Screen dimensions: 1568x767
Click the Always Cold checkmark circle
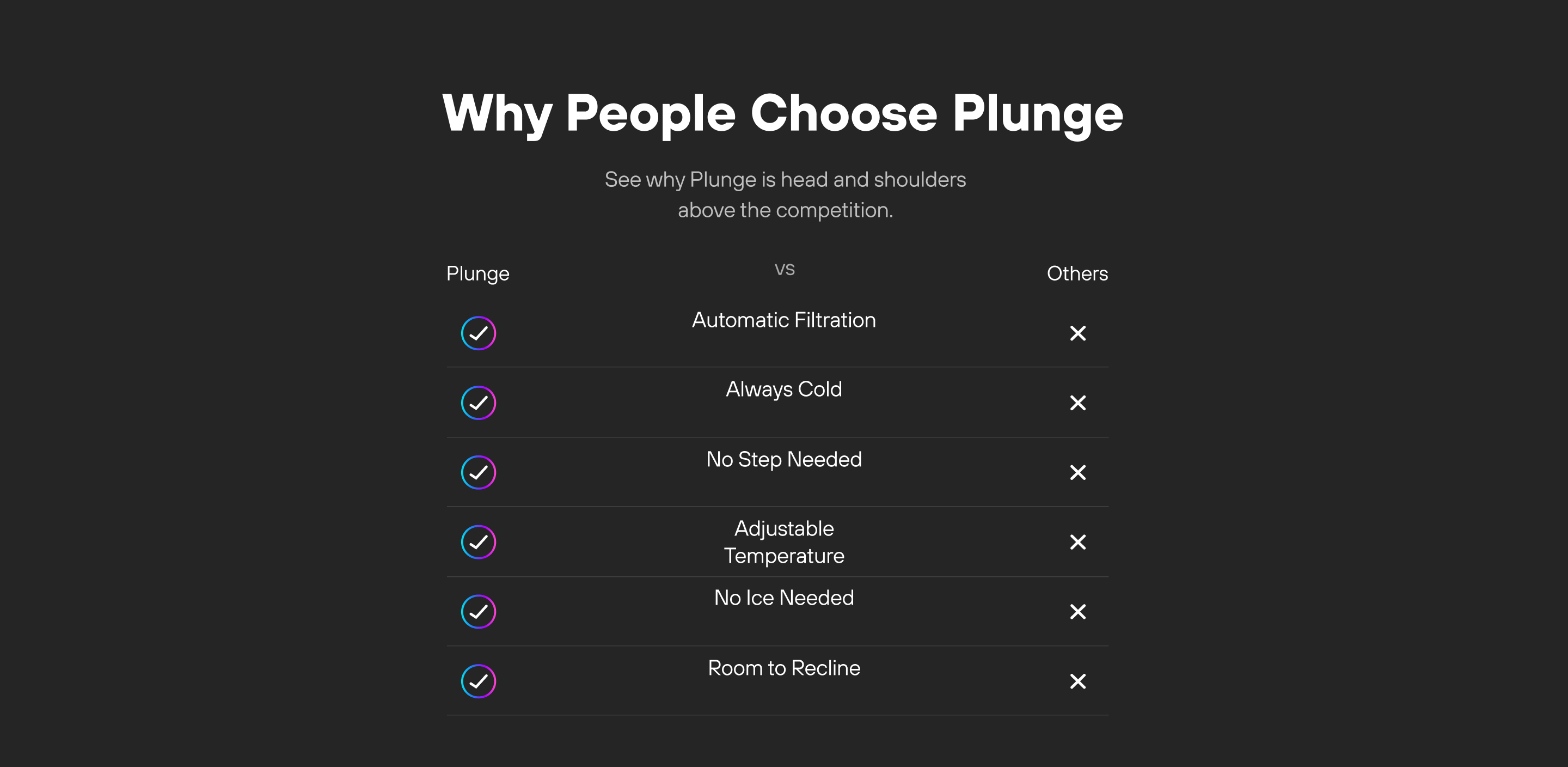[x=479, y=403]
